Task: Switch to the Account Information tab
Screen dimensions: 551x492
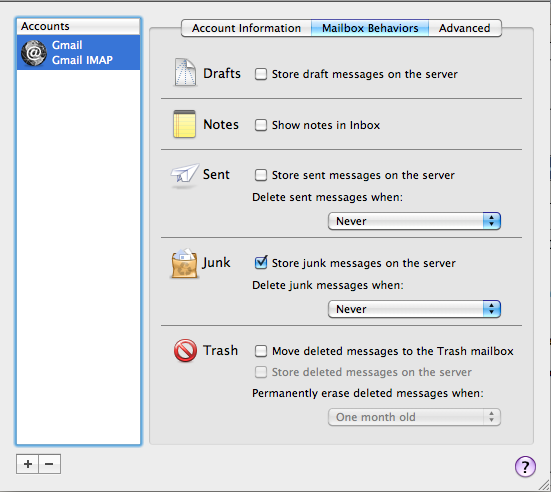Action: tap(246, 28)
